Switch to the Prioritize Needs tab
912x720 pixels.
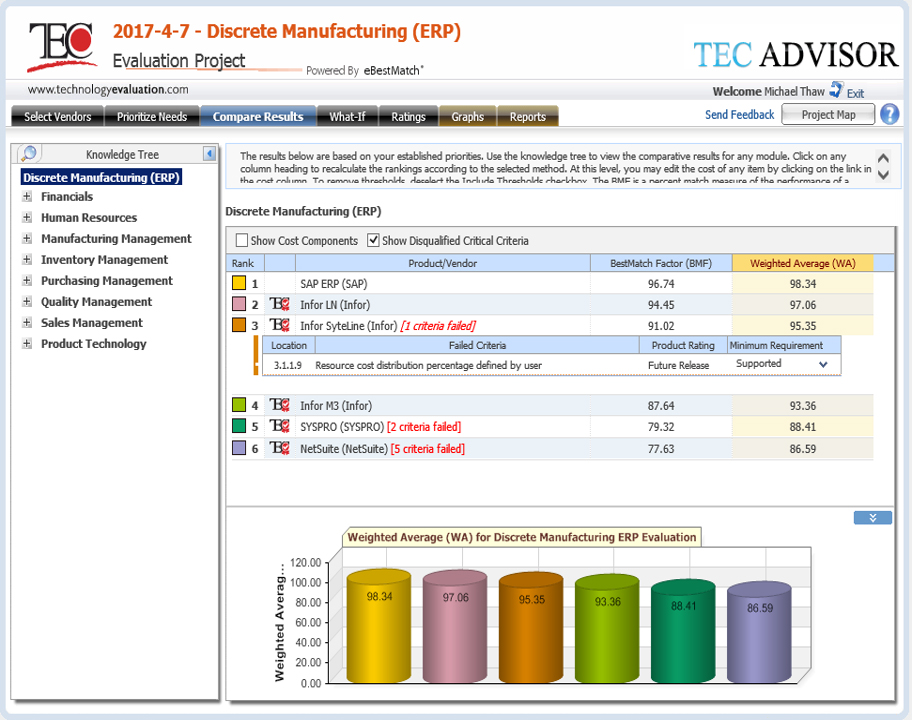152,116
